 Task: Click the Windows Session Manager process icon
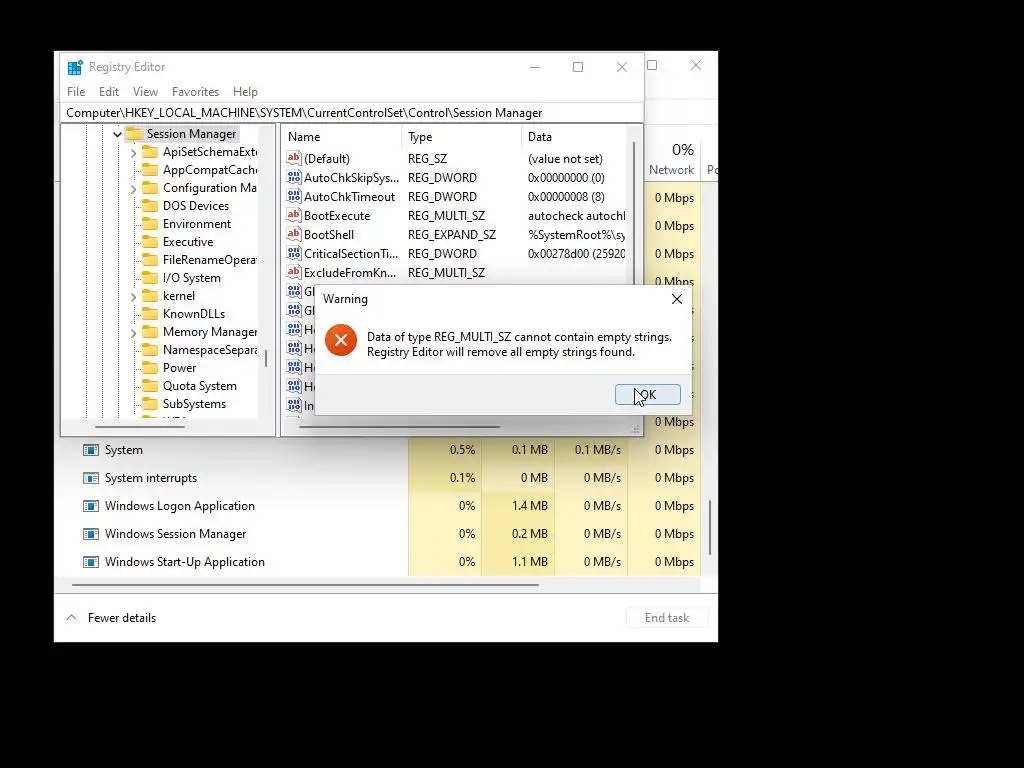[91, 534]
